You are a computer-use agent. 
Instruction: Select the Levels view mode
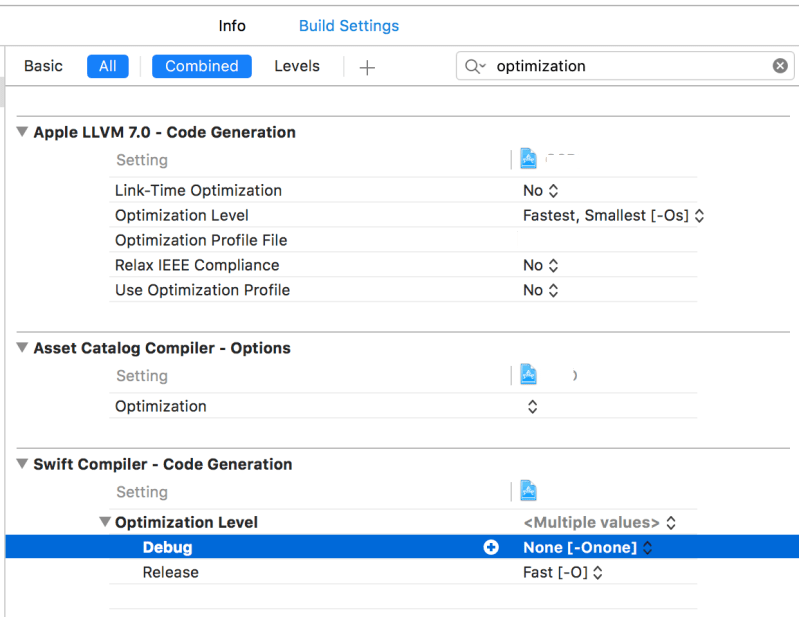pyautogui.click(x=297, y=66)
